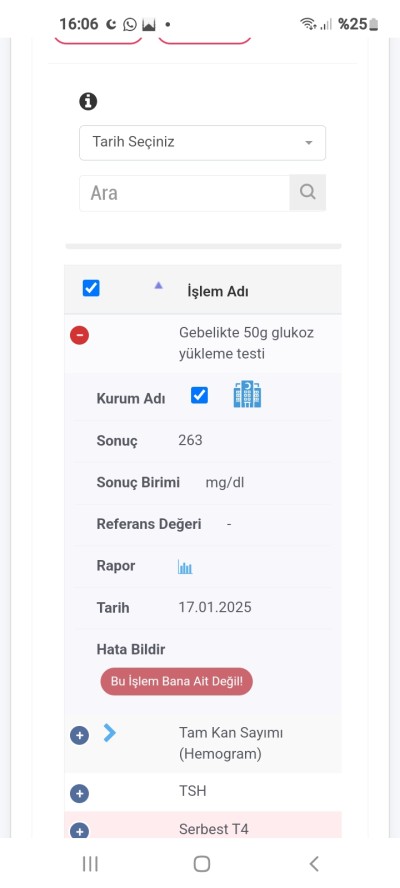Image resolution: width=400 pixels, height=888 pixels.
Task: Click the İşlem Adı column header
Action: coord(218,292)
